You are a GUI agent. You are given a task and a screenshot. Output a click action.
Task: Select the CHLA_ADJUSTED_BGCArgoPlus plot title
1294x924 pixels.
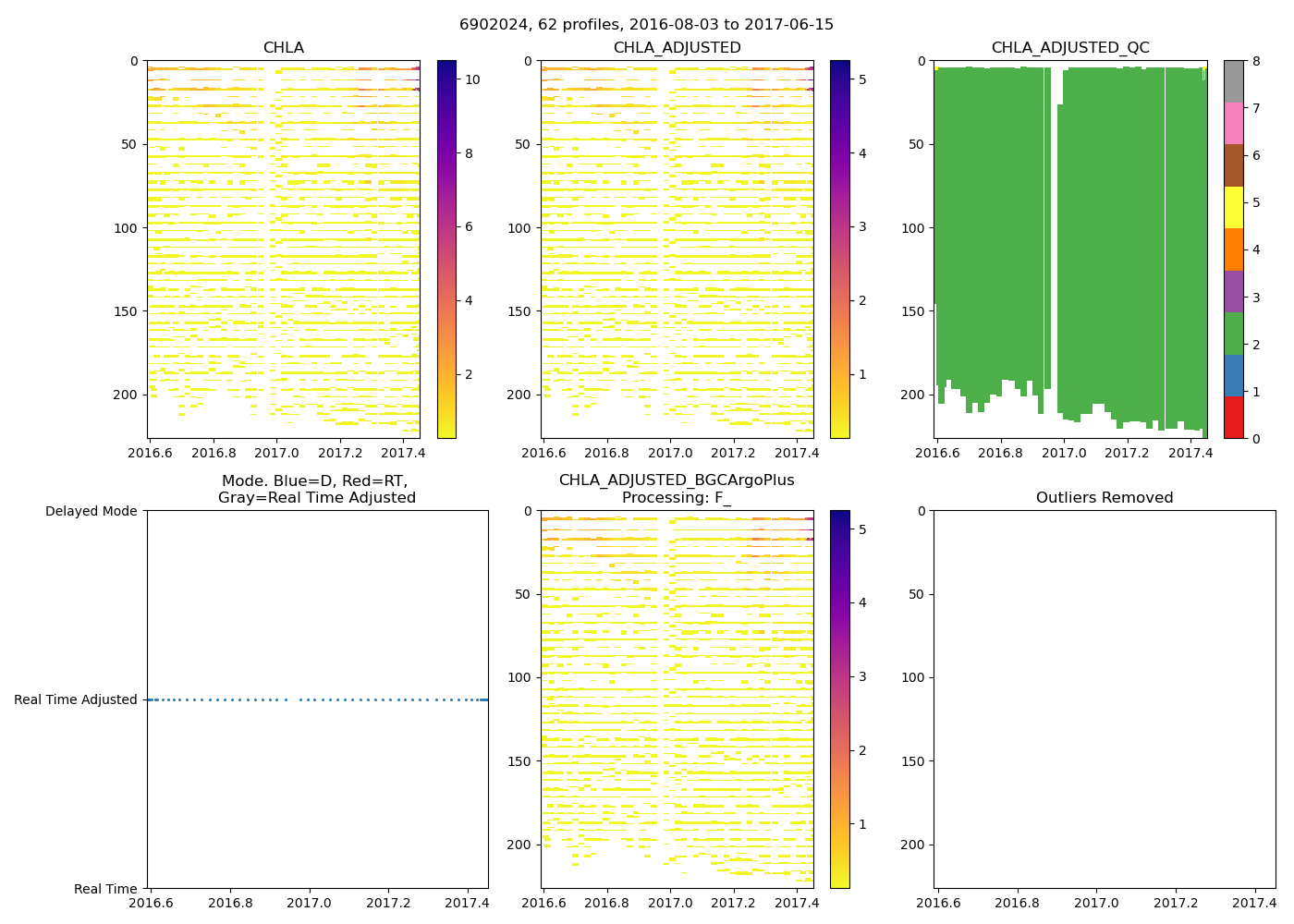[x=677, y=480]
